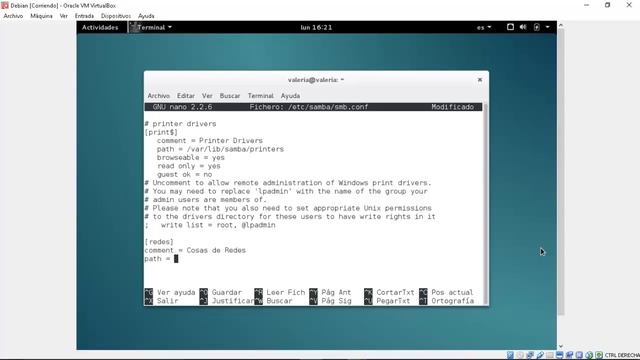Open the terminal Buscar menu
Image resolution: width=640 pixels, height=360 pixels.
tap(230, 96)
